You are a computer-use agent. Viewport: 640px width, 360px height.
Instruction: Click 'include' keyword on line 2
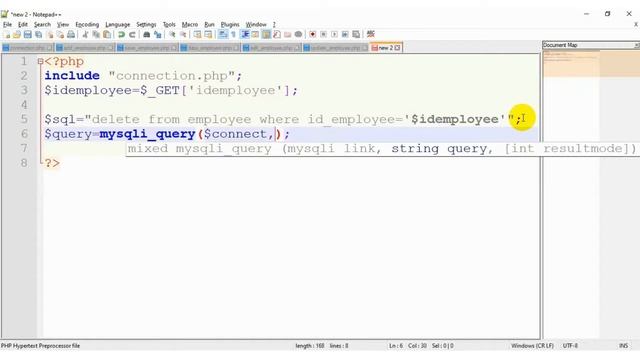[72, 76]
